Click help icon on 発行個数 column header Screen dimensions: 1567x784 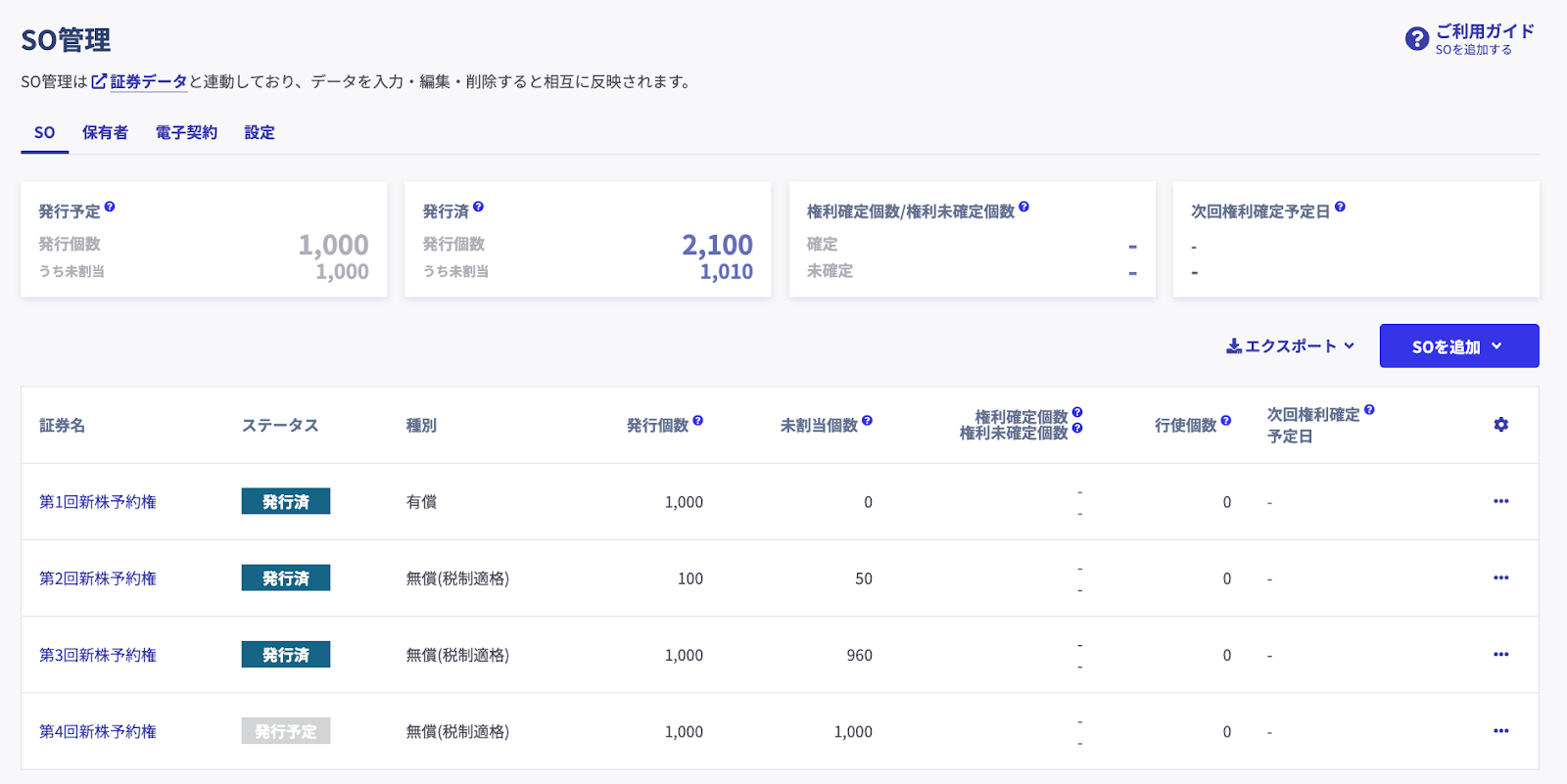coord(697,421)
